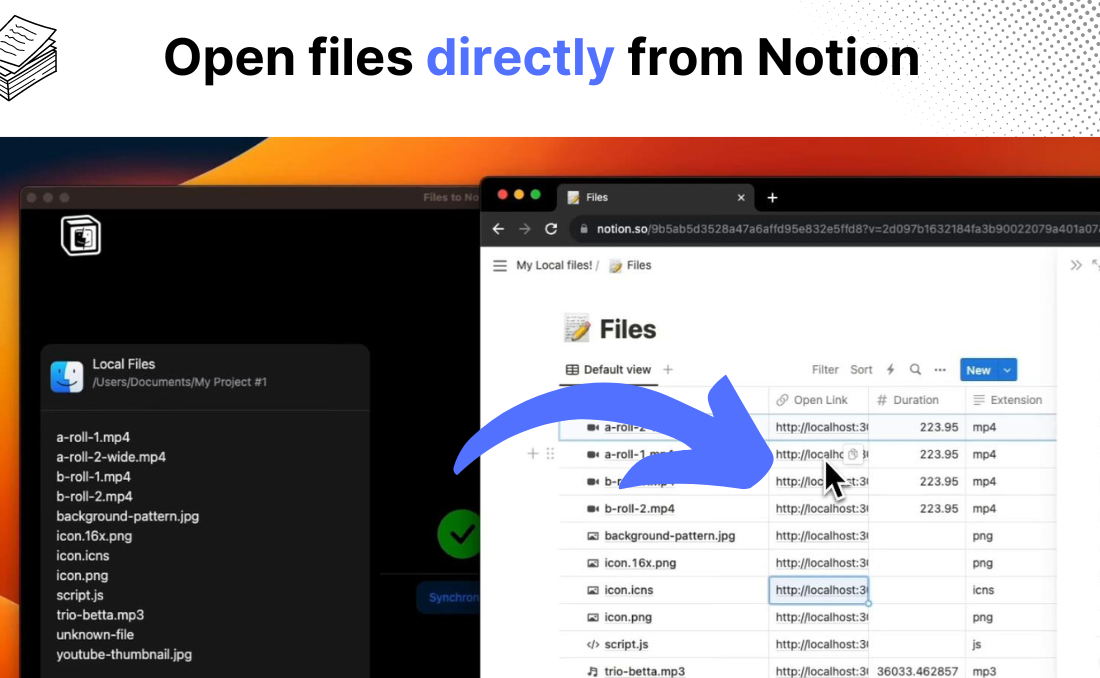Select the Default view tab
This screenshot has width=1100, height=678.
coord(608,370)
